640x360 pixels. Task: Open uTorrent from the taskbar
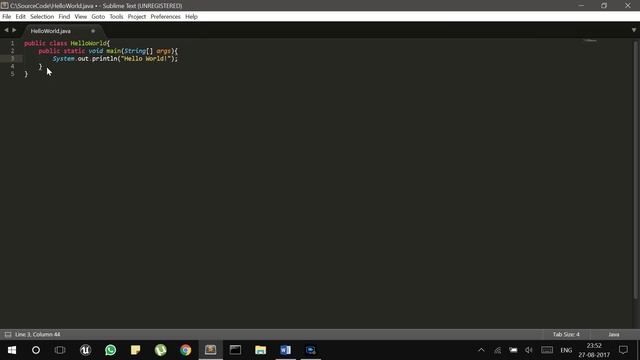tap(161, 350)
